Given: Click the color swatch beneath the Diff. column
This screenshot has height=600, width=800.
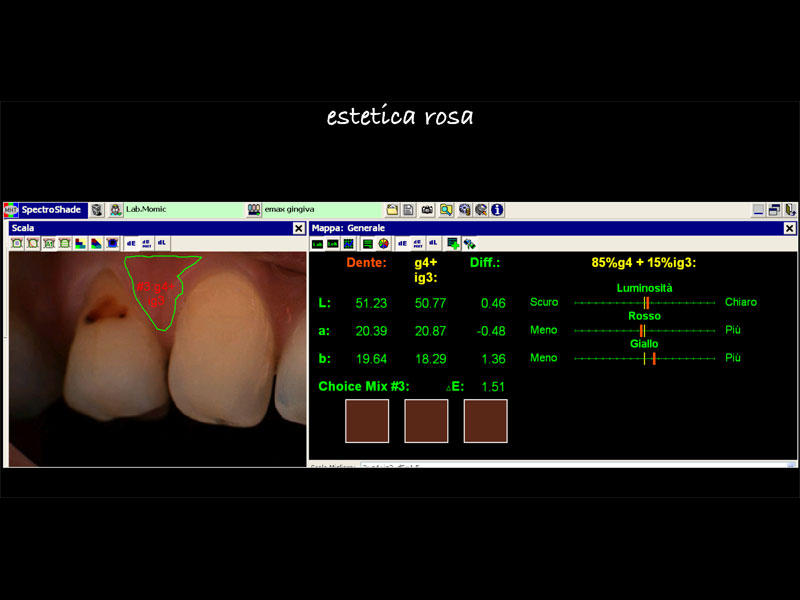Looking at the screenshot, I should pos(485,421).
